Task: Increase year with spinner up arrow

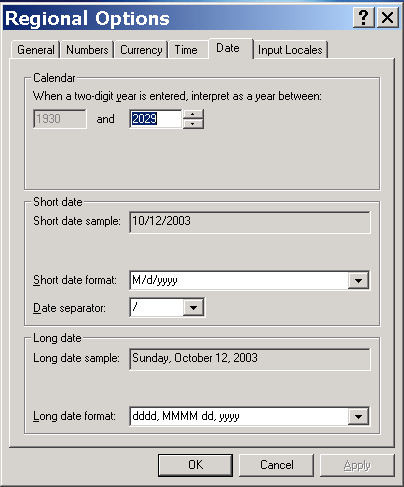Action: [193, 114]
